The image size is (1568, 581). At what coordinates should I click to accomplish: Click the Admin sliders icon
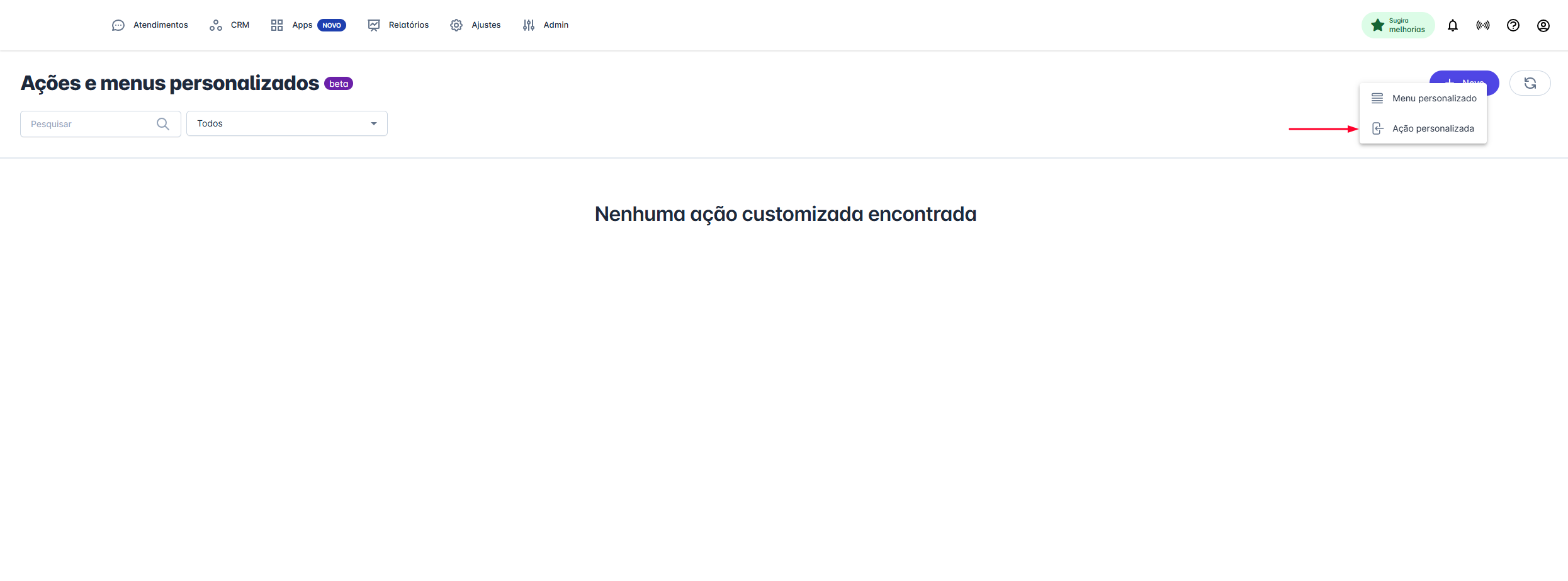(x=529, y=25)
